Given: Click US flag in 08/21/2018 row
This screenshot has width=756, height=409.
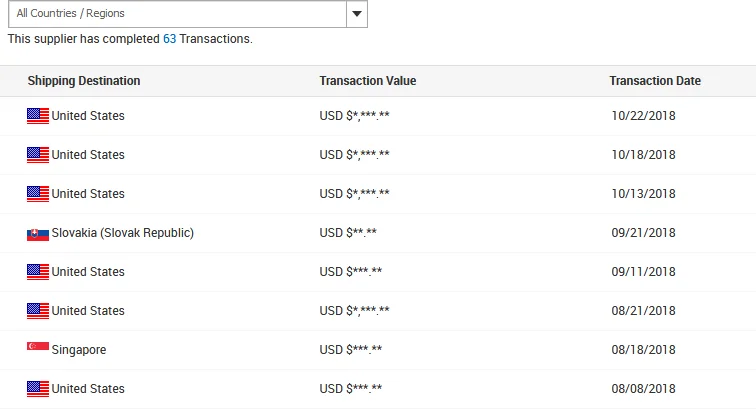Looking at the screenshot, I should [38, 311].
